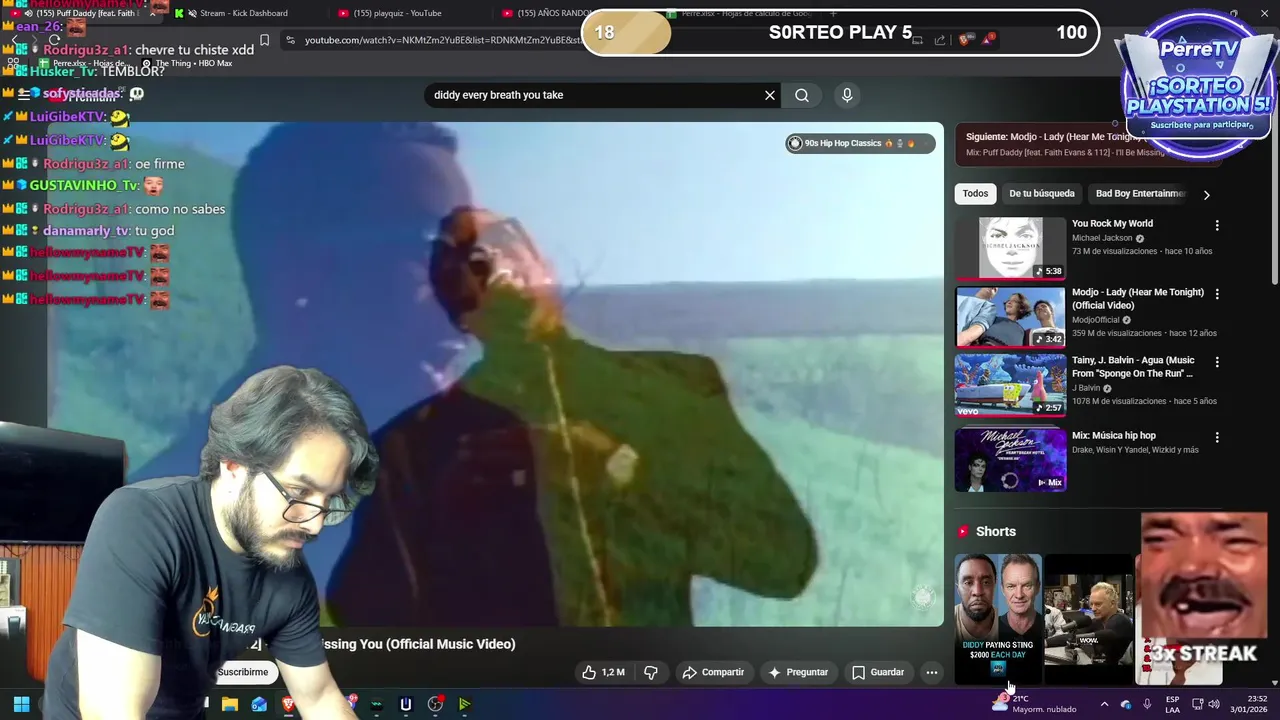Save the video with Guardar
This screenshot has width=1280, height=720.
tap(877, 672)
